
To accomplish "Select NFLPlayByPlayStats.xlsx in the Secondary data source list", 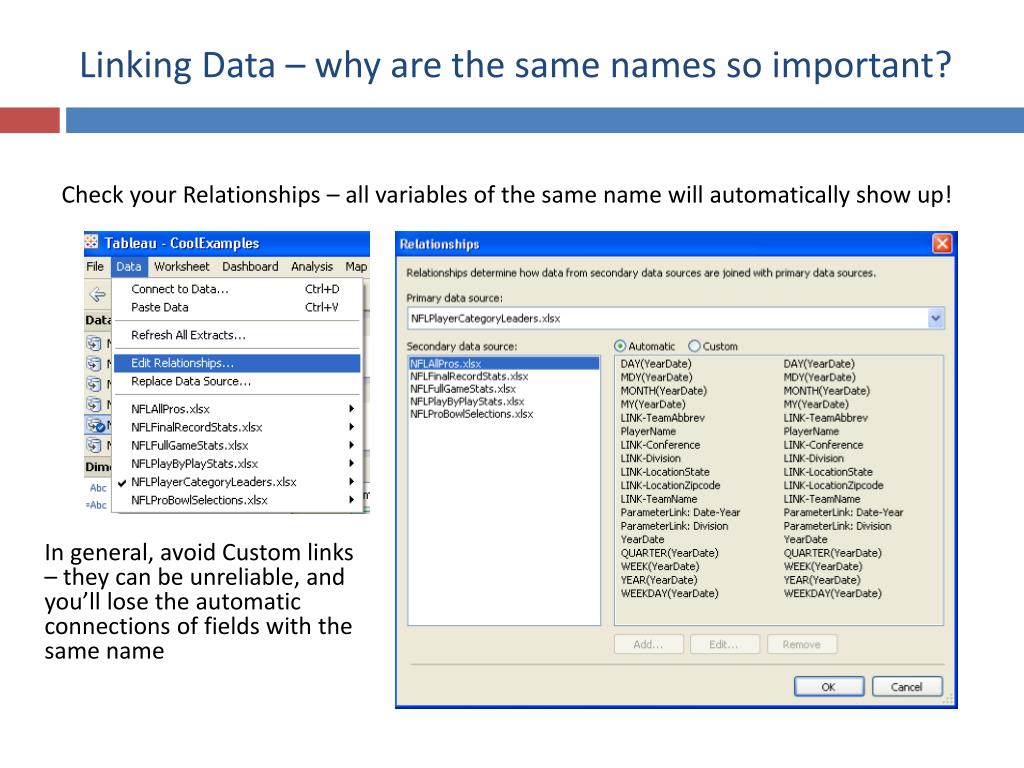I will [467, 402].
